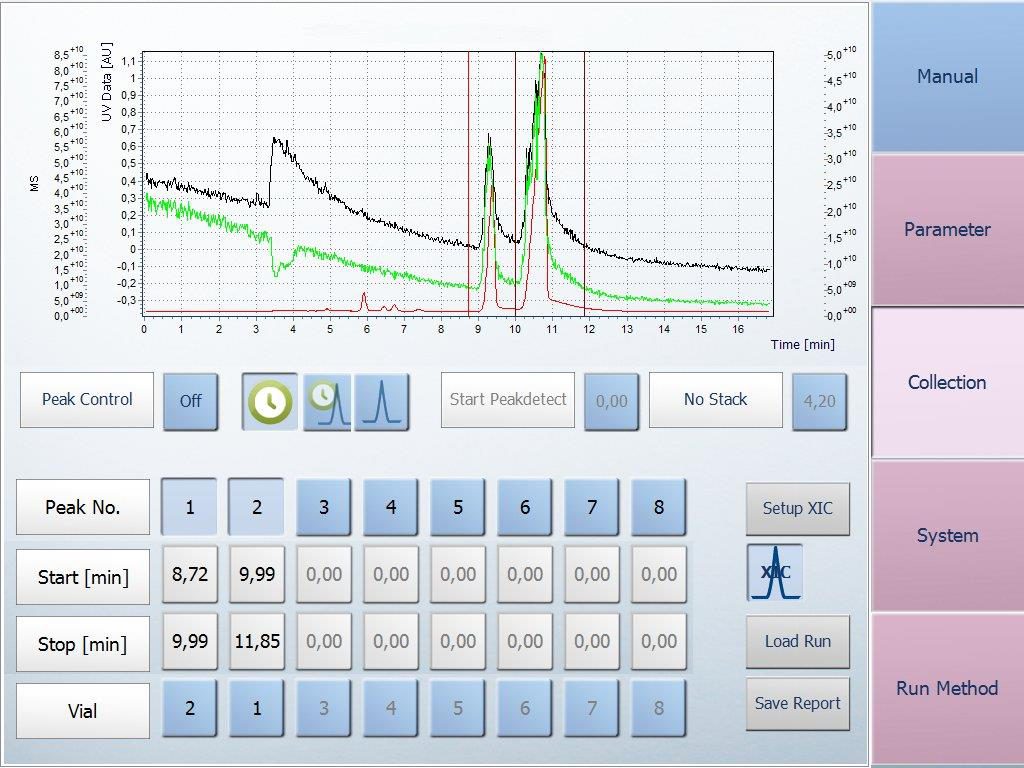Screen dimensions: 1024x768
Task: Open vial selector showing 2 for peak 1
Action: click(189, 709)
